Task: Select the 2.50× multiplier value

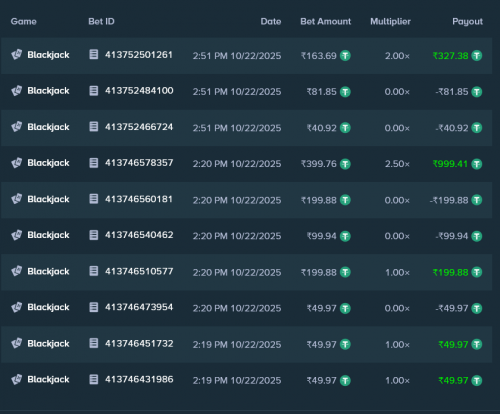Action: (397, 164)
